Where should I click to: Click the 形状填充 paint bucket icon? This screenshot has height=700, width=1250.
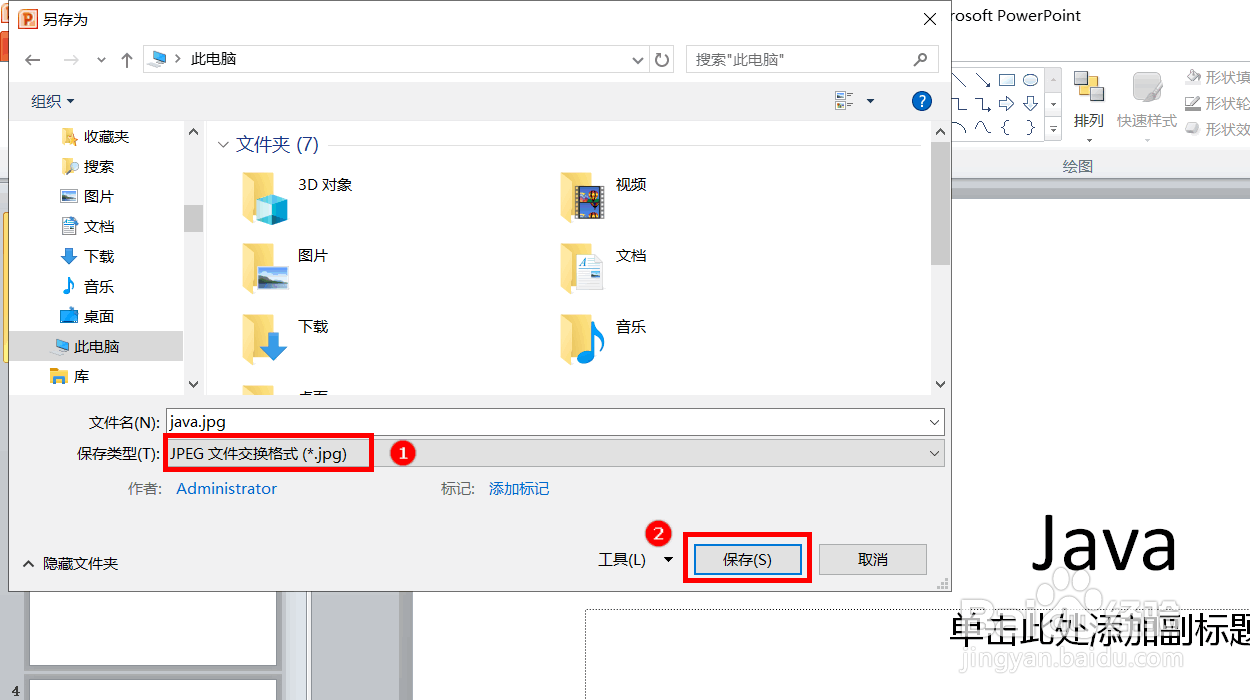click(1193, 77)
